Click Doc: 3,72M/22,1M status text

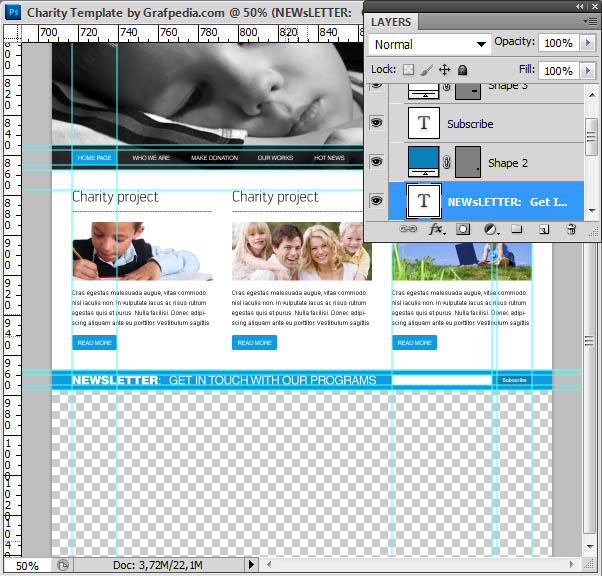(x=157, y=565)
